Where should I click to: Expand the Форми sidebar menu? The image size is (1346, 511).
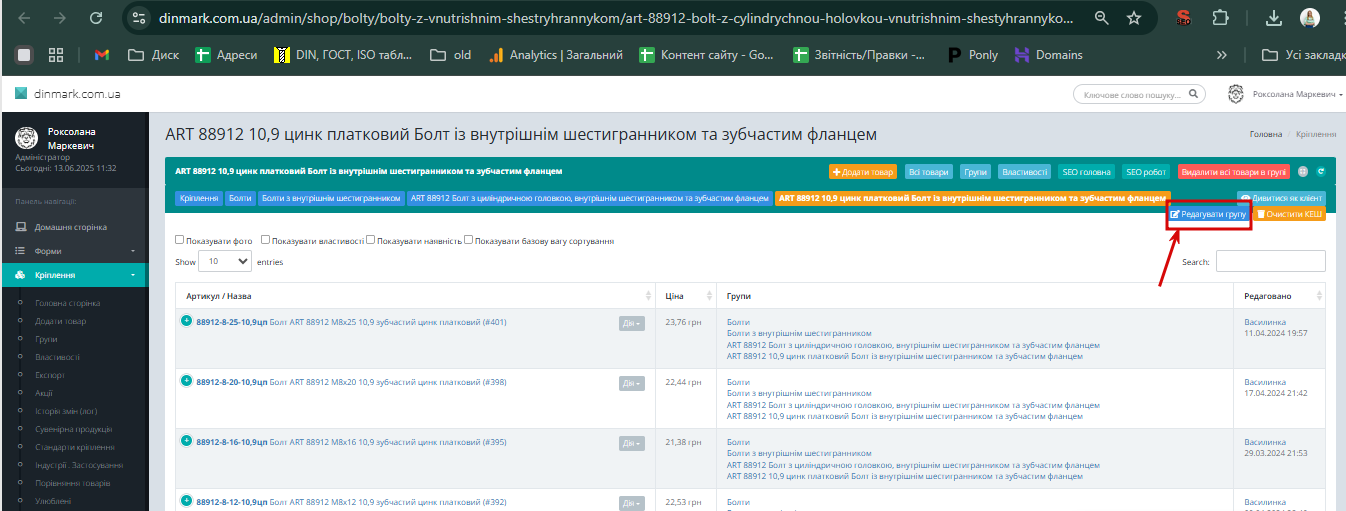pos(74,251)
